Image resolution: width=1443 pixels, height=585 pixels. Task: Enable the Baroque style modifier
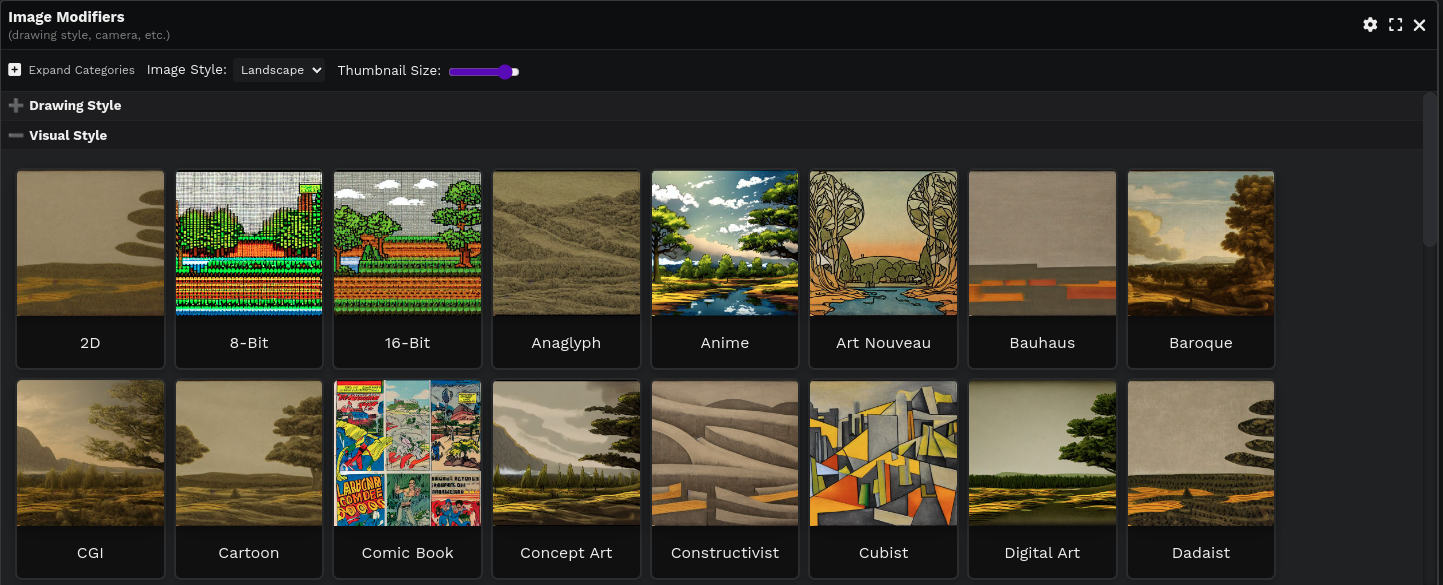click(1201, 244)
